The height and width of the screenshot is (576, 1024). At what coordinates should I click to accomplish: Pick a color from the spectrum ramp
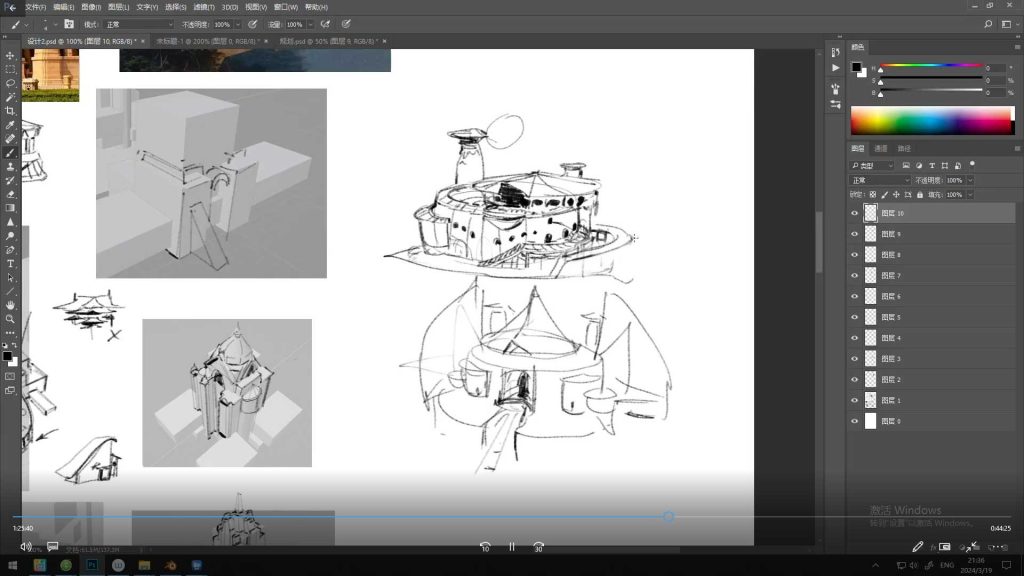click(x=932, y=121)
